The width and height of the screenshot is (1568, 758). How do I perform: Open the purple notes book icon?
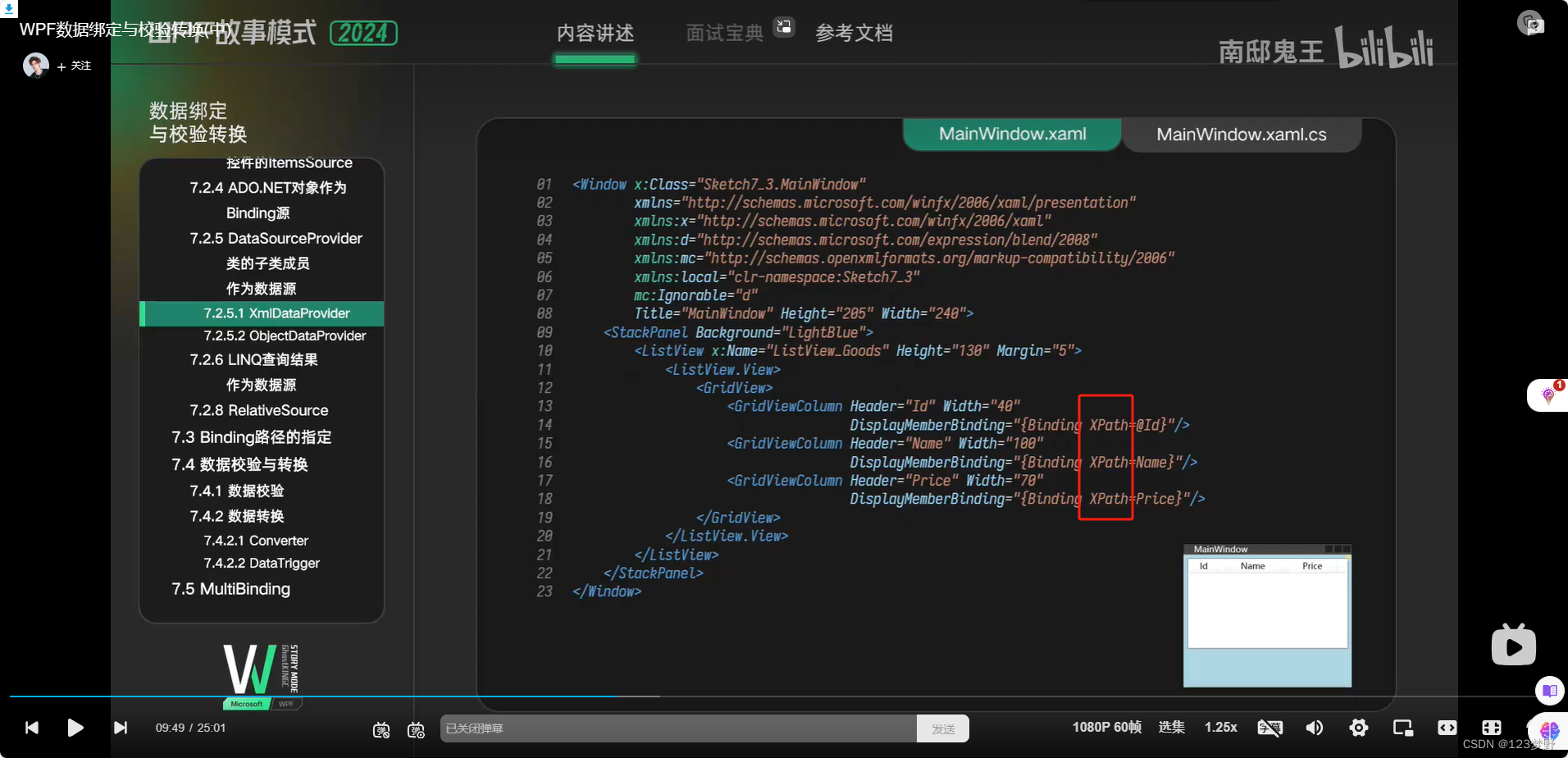1550,691
